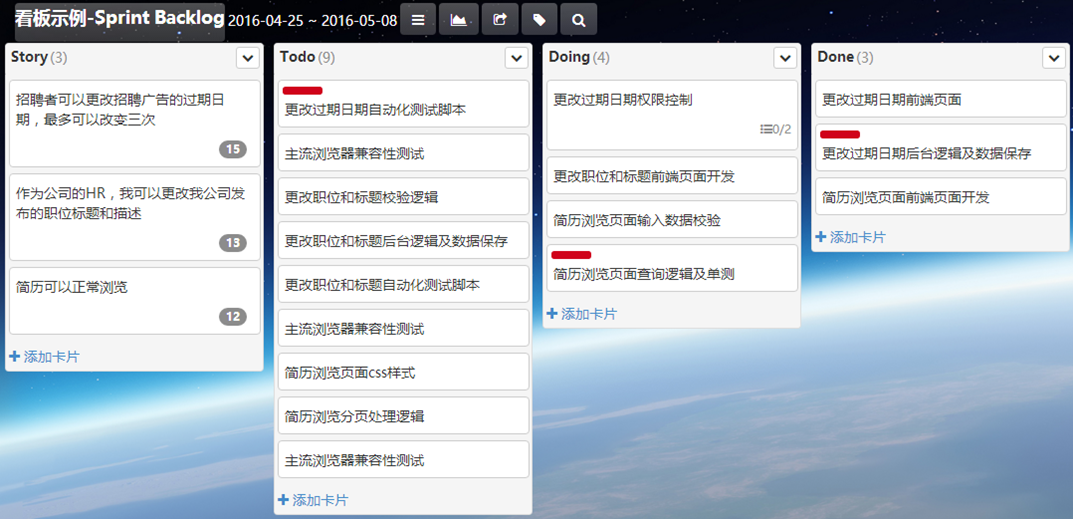This screenshot has height=519, width=1073.
Task: Open card 更改职位和标题后台逻辑及数据保存
Action: [x=403, y=240]
